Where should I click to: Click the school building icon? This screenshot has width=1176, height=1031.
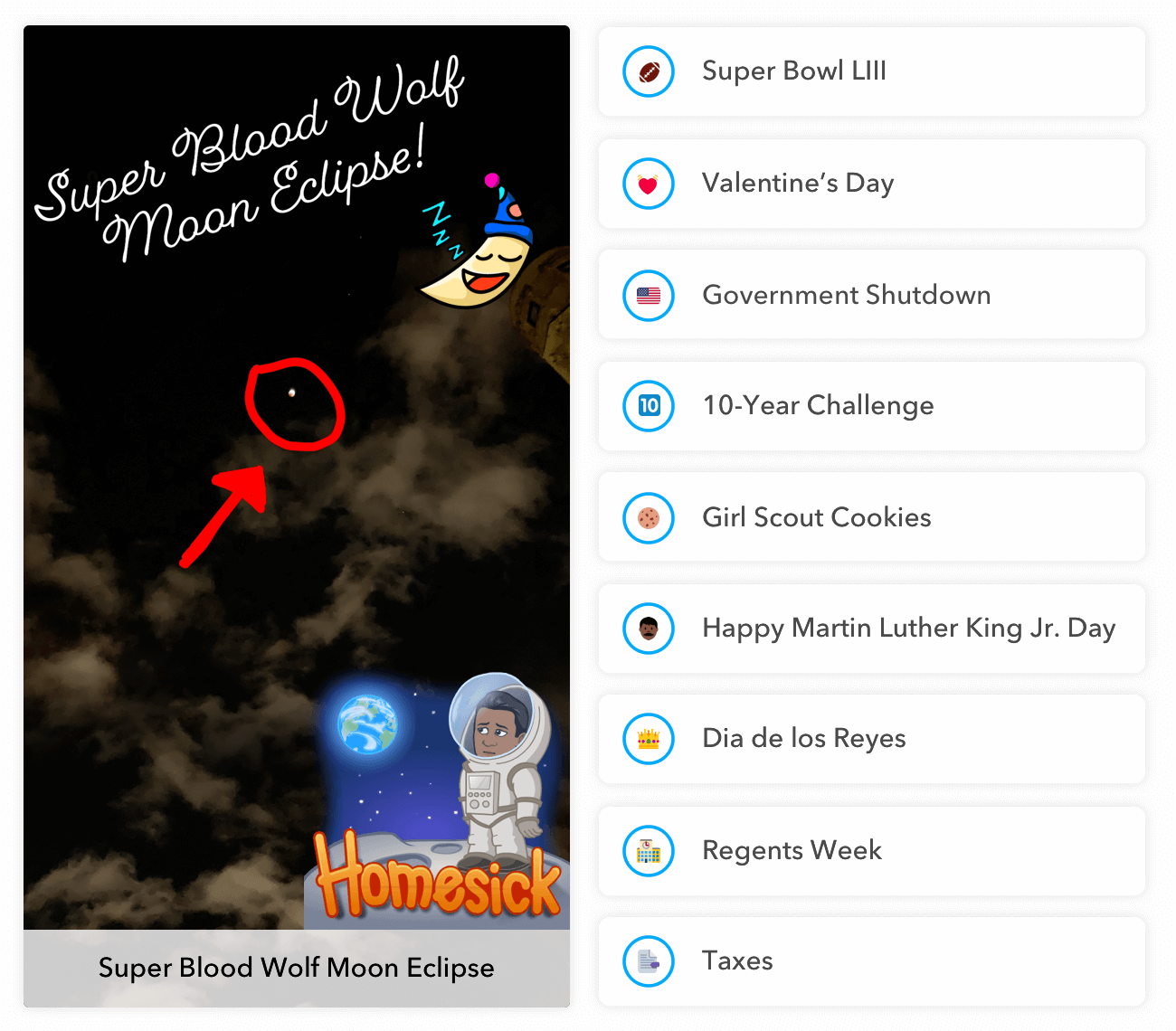pyautogui.click(x=649, y=851)
